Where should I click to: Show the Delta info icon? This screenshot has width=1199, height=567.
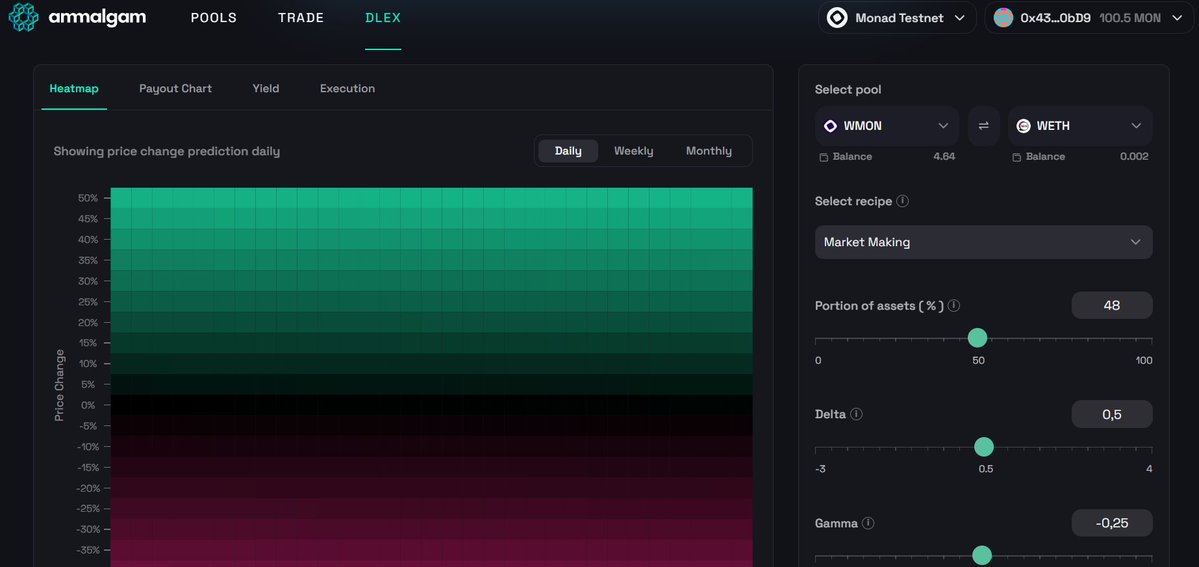point(856,414)
